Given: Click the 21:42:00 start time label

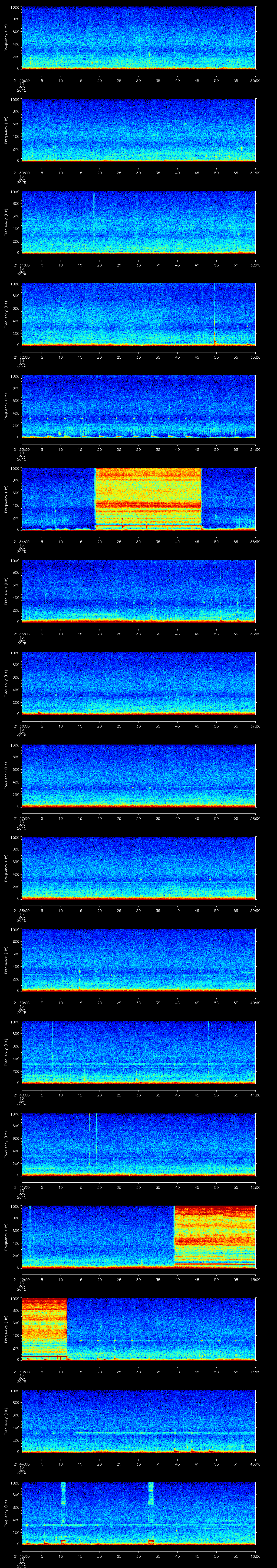Looking at the screenshot, I should [x=21, y=1279].
